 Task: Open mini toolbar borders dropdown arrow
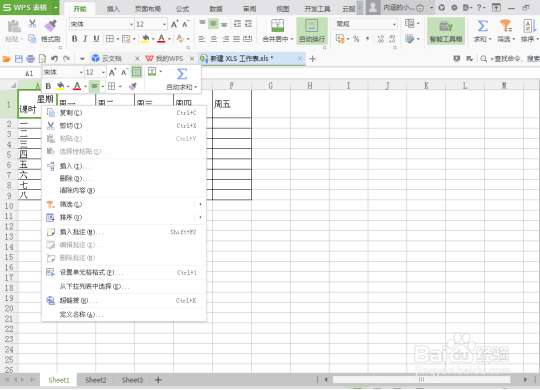point(120,86)
